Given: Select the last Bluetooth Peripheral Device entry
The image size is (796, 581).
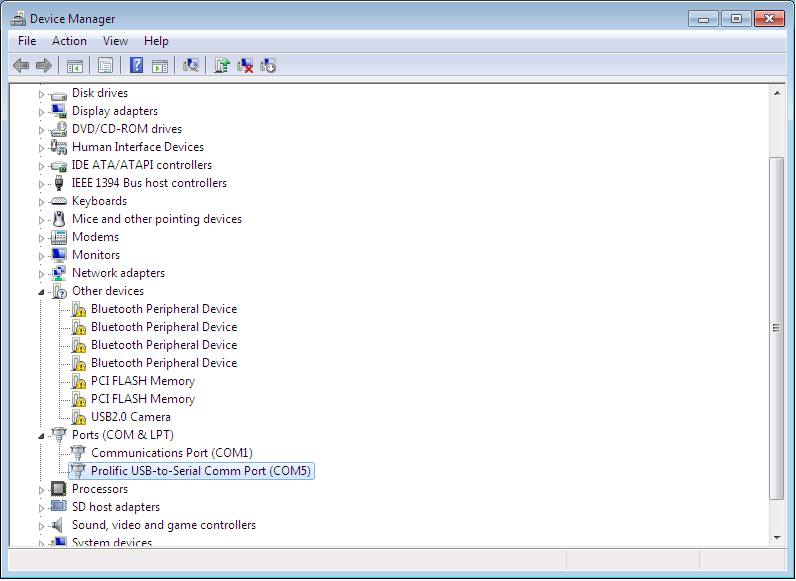Looking at the screenshot, I should coord(164,363).
